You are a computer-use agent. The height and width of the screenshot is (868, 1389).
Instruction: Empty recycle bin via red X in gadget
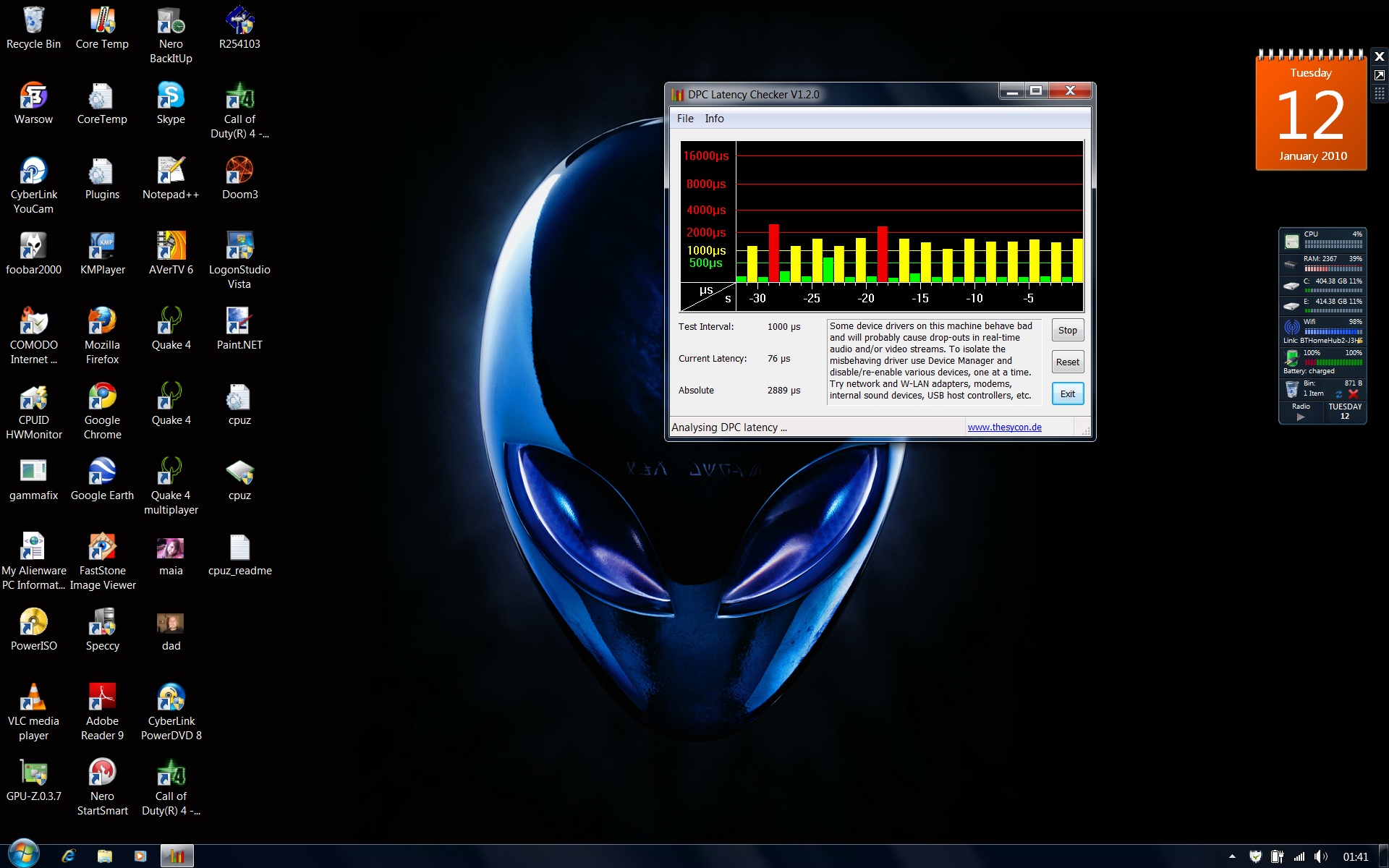tap(1353, 394)
